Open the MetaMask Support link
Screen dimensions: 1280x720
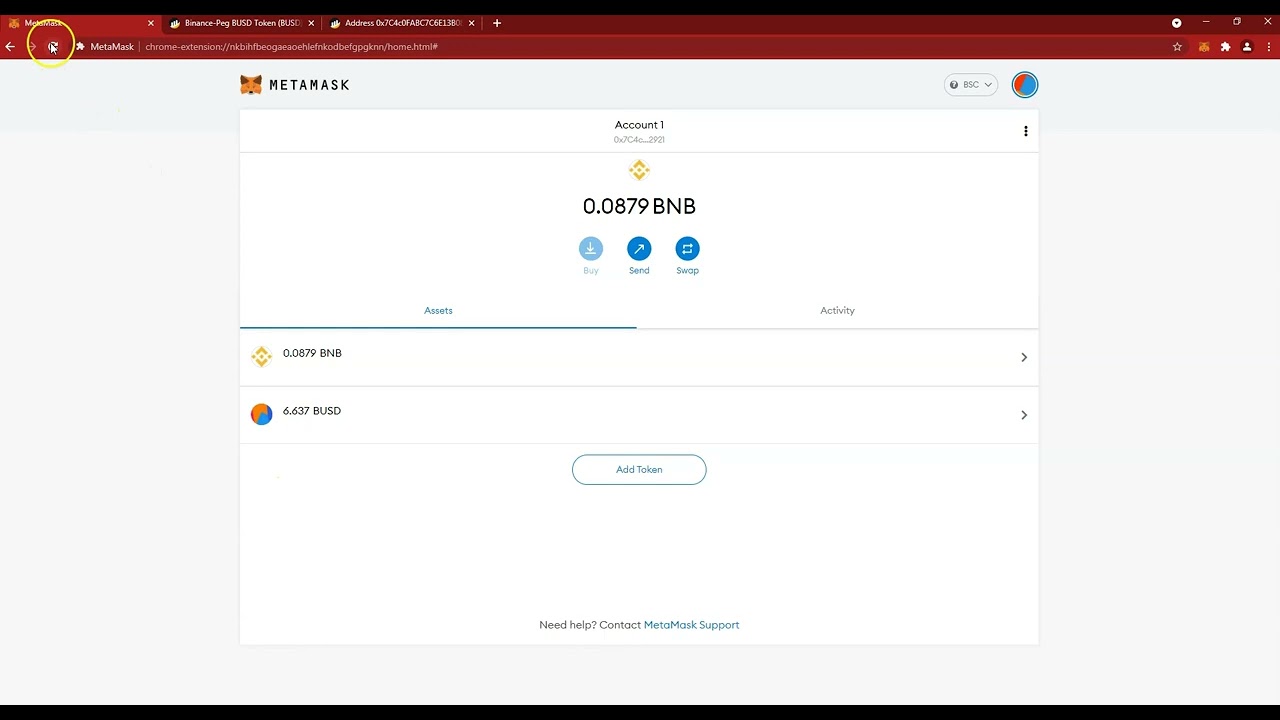coord(691,625)
